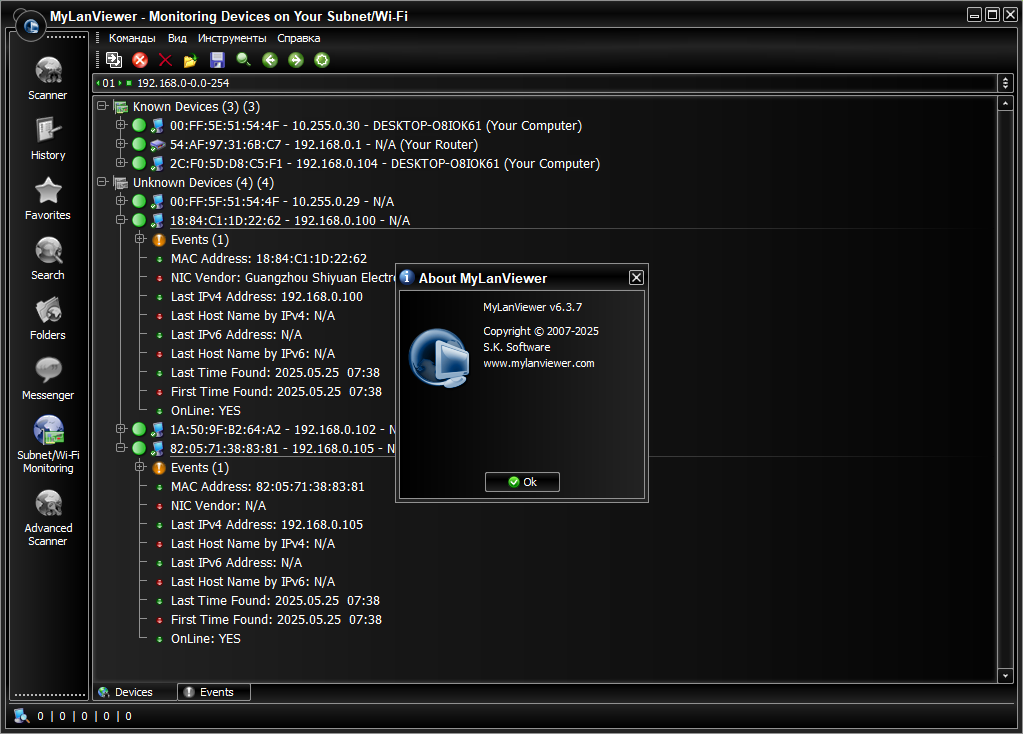Image resolution: width=1023 pixels, height=734 pixels.
Task: Select device 2C:F0:5D:D8:C5:F1 row
Action: 385,164
